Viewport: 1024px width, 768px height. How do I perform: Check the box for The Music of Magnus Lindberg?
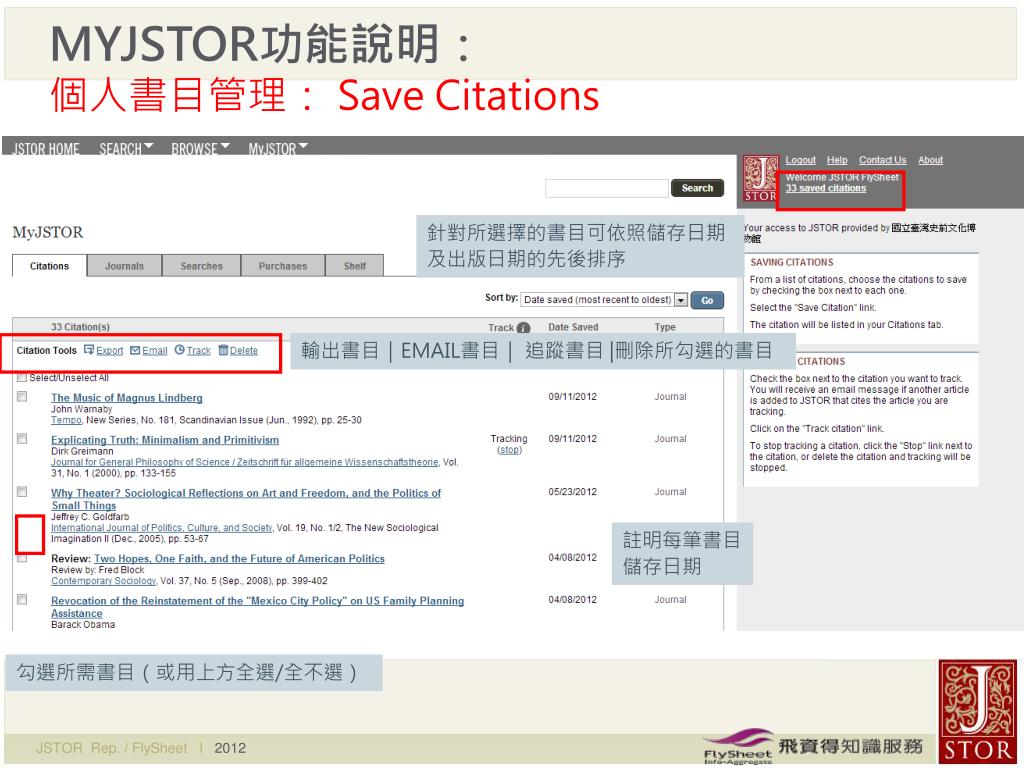click(22, 396)
